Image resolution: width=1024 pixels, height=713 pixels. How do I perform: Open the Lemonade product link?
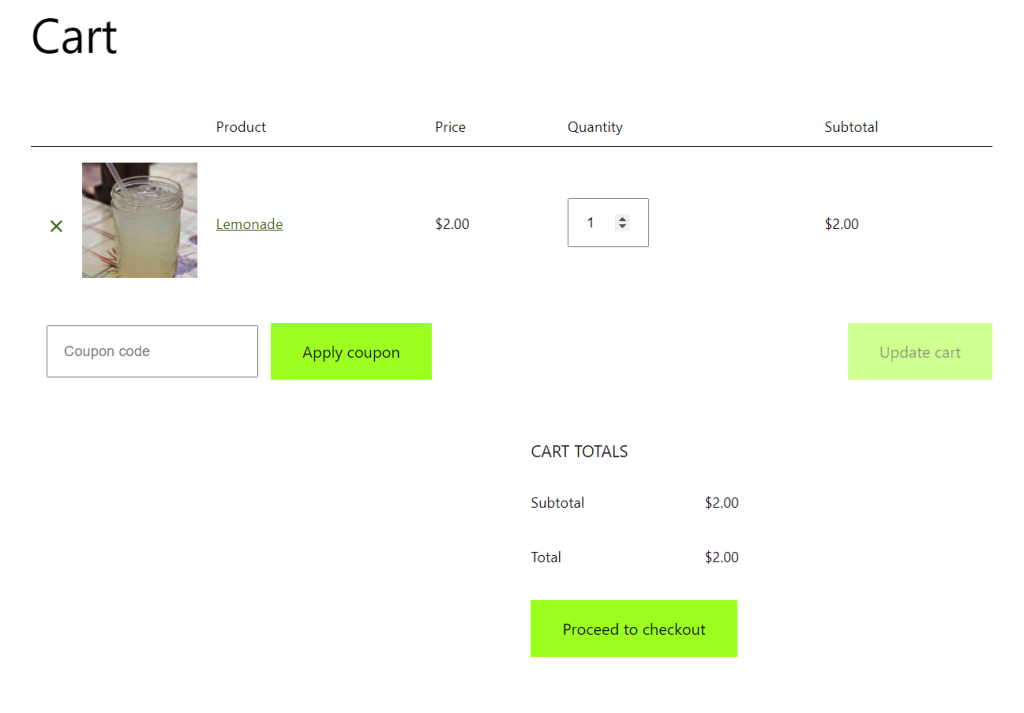[249, 224]
